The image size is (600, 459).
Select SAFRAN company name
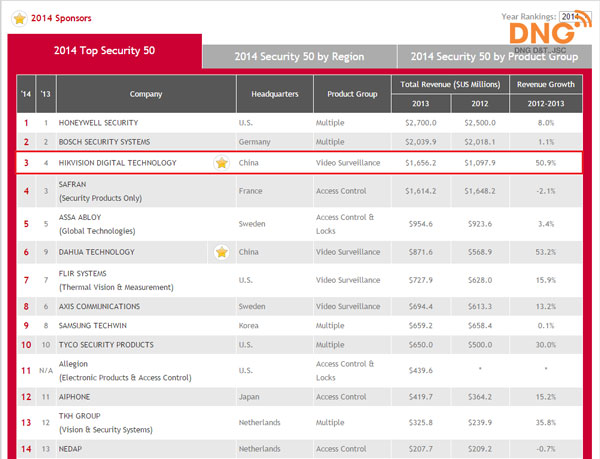[x=72, y=184]
